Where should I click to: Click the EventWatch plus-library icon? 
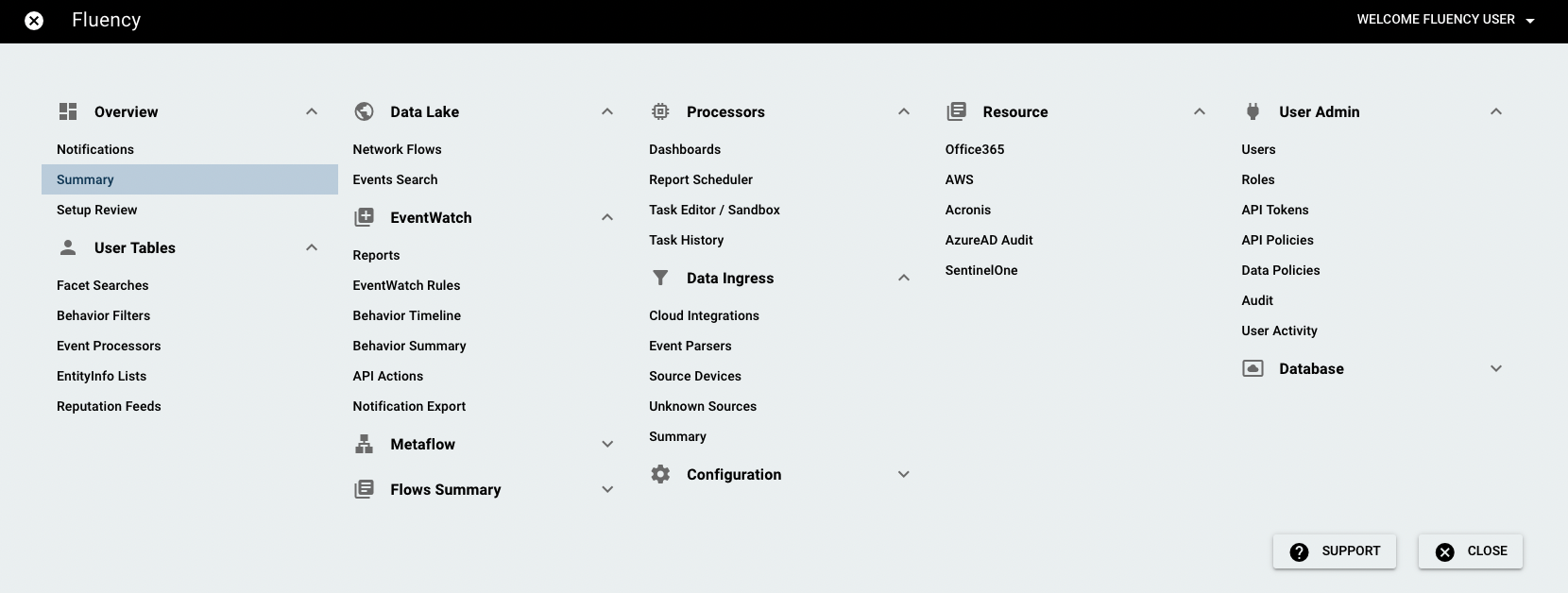[364, 217]
